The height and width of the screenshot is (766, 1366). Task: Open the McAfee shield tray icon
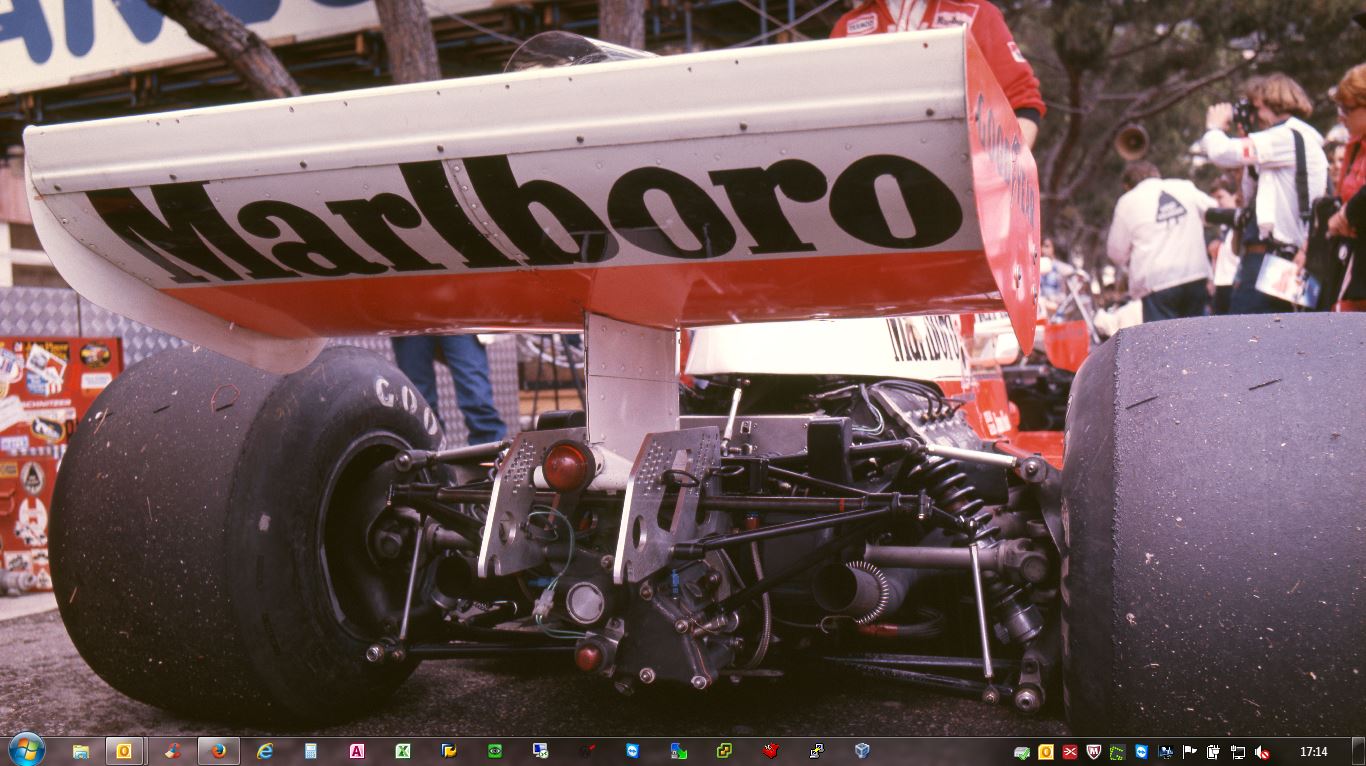pos(1094,752)
